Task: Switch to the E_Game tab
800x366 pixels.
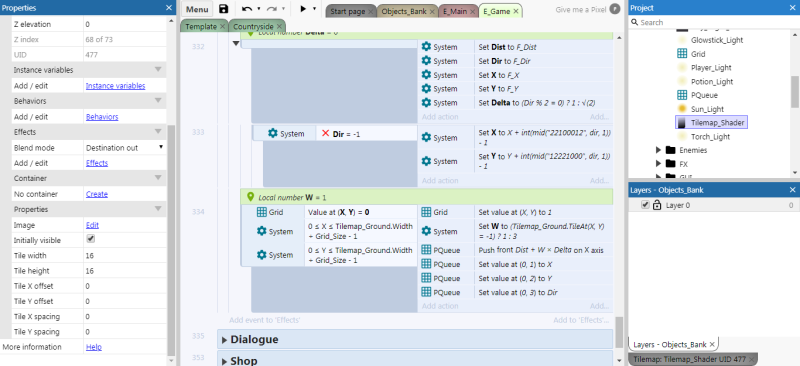Action: click(496, 11)
